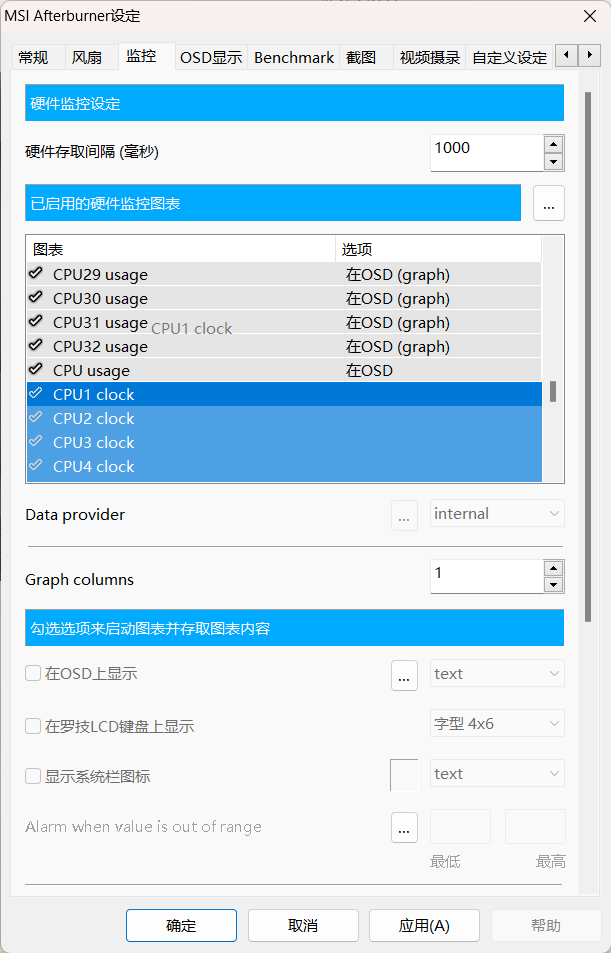
Task: Toggle the checkmark for CPU30 usage
Action: (x=36, y=298)
